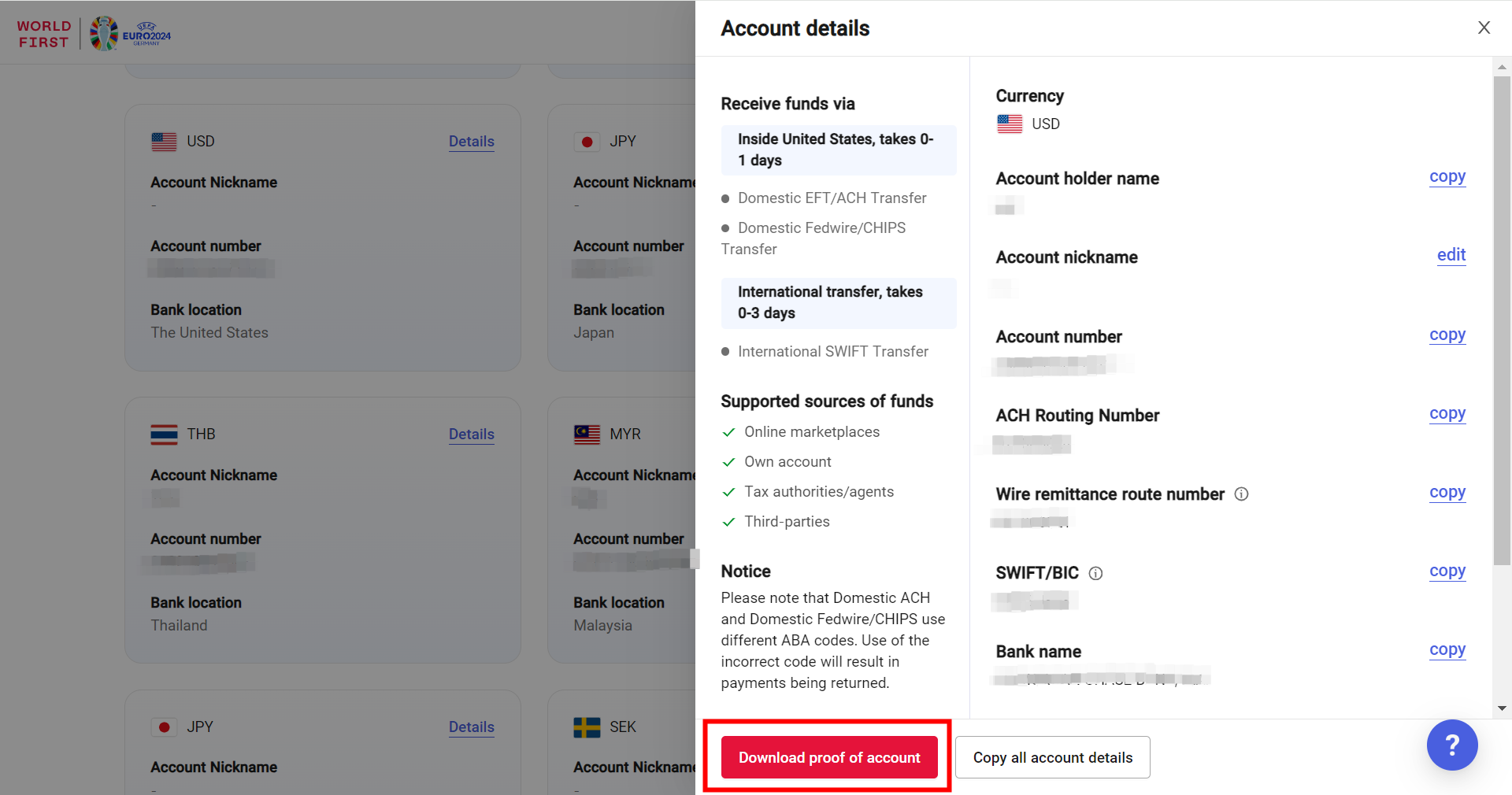
Task: Click the USD flag icon under Currency
Action: coord(1010,124)
